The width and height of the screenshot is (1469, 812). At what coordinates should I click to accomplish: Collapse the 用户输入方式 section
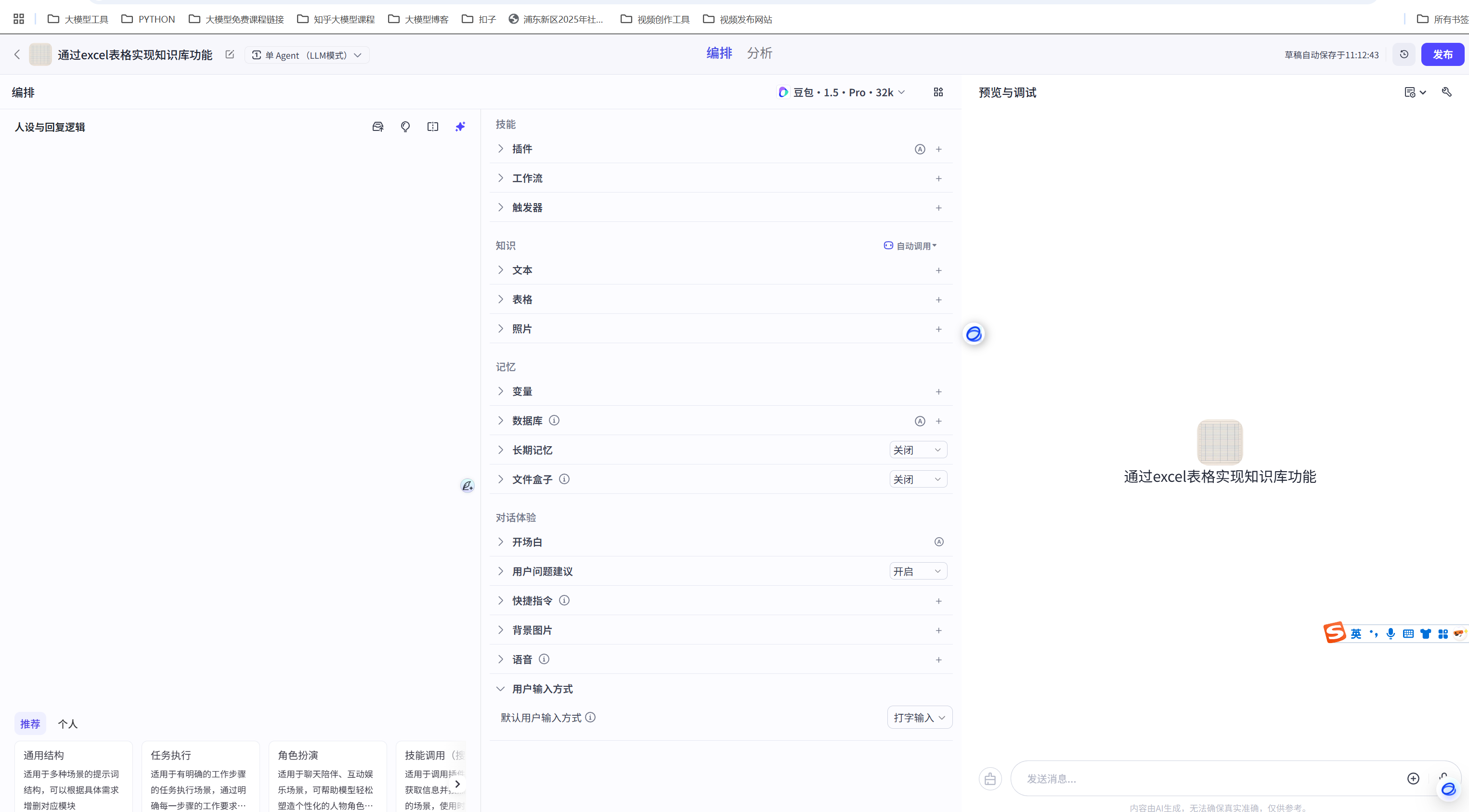[500, 689]
